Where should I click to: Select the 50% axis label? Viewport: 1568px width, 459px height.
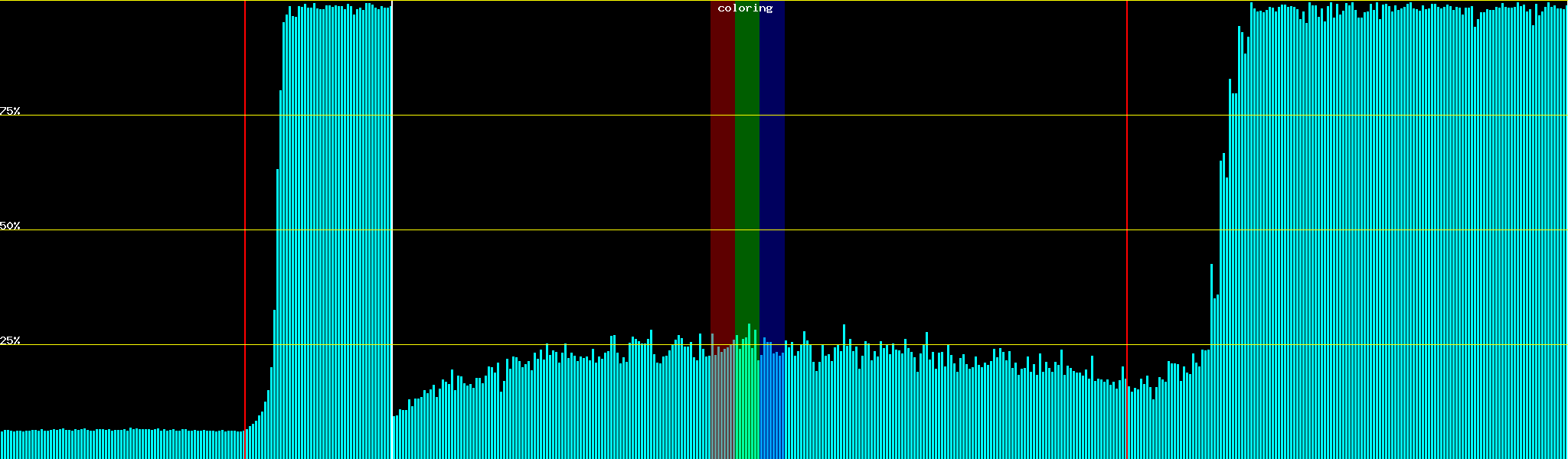click(10, 226)
